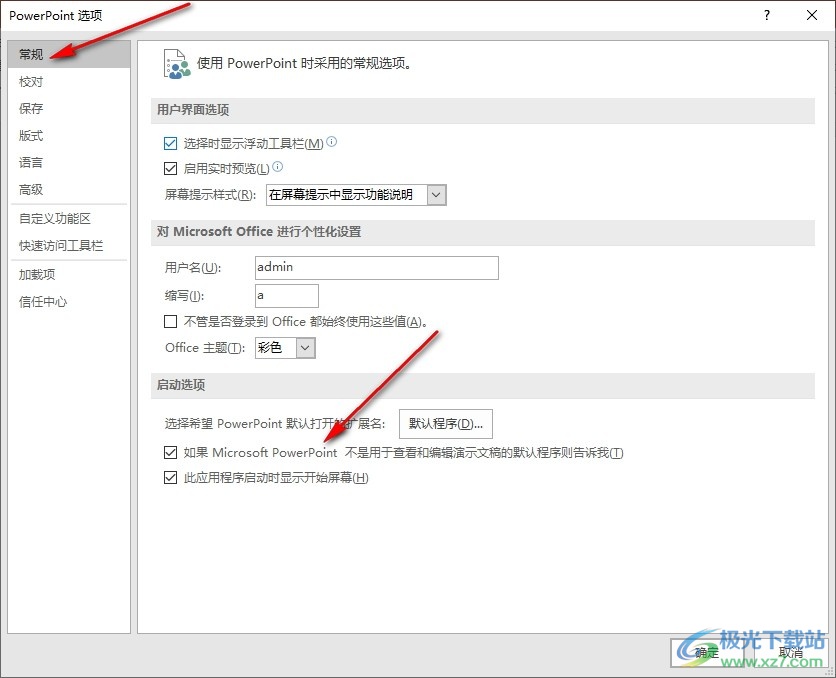This screenshot has height=678, width=836.
Task: Click into the 用户名 text field
Action: pyautogui.click(x=376, y=268)
